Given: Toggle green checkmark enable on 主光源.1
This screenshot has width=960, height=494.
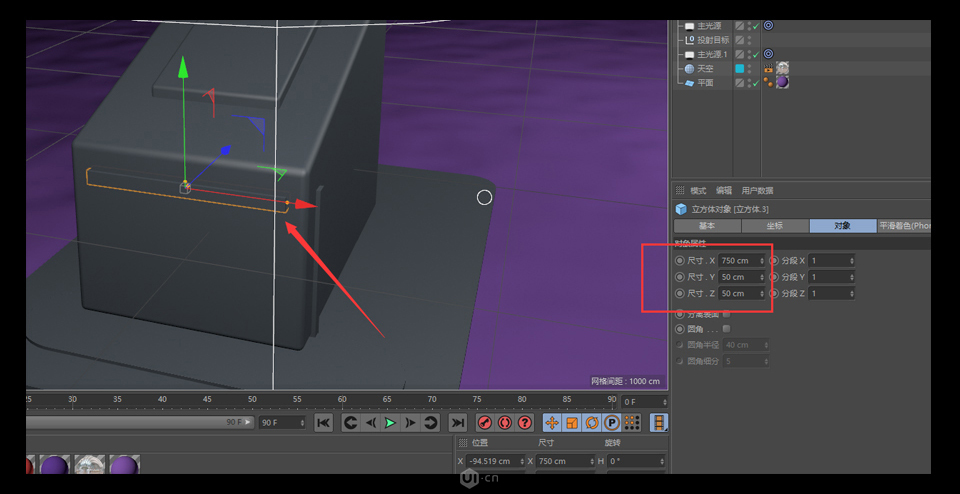Looking at the screenshot, I should 756,54.
